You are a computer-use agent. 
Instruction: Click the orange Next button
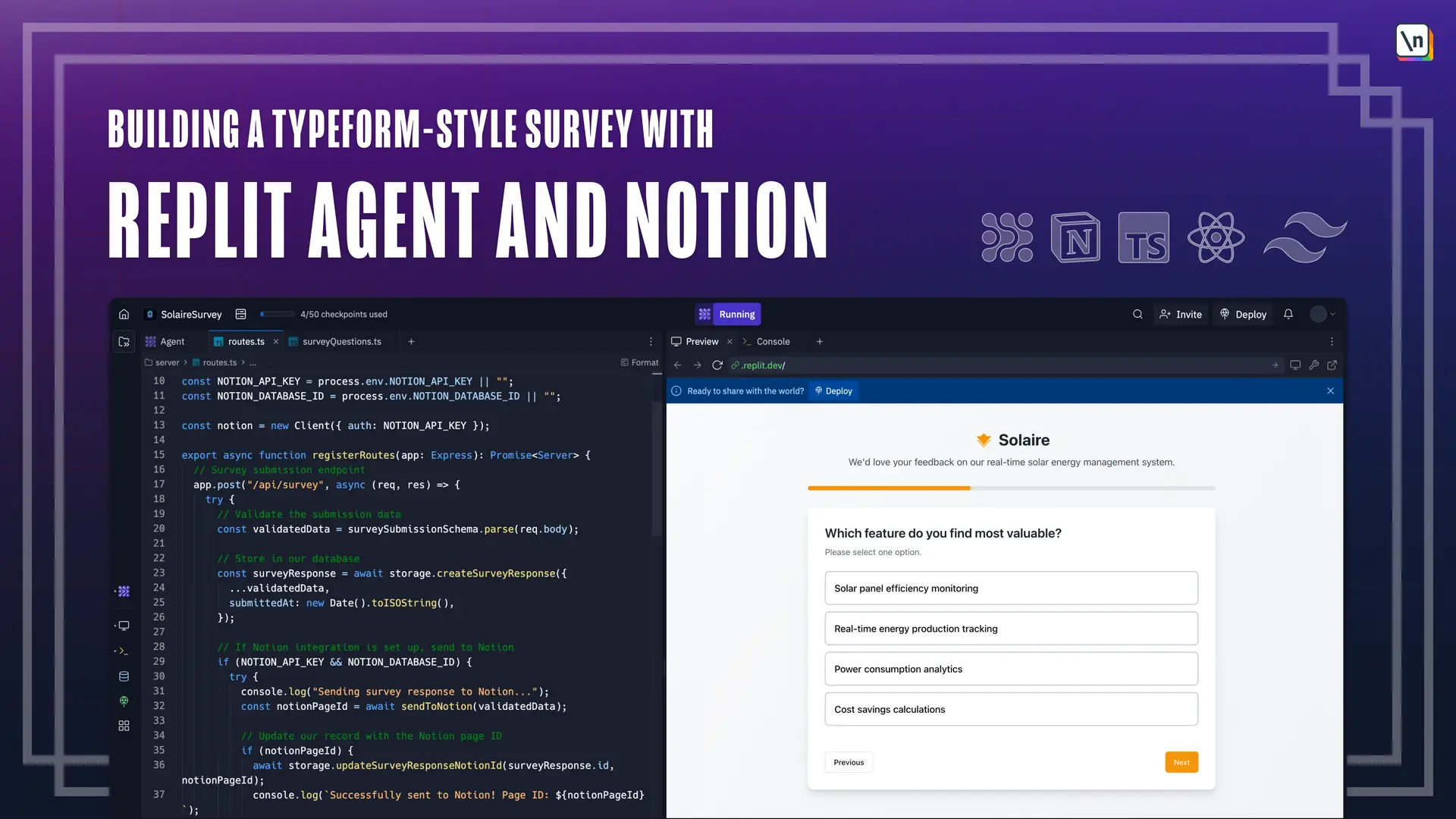tap(1181, 762)
